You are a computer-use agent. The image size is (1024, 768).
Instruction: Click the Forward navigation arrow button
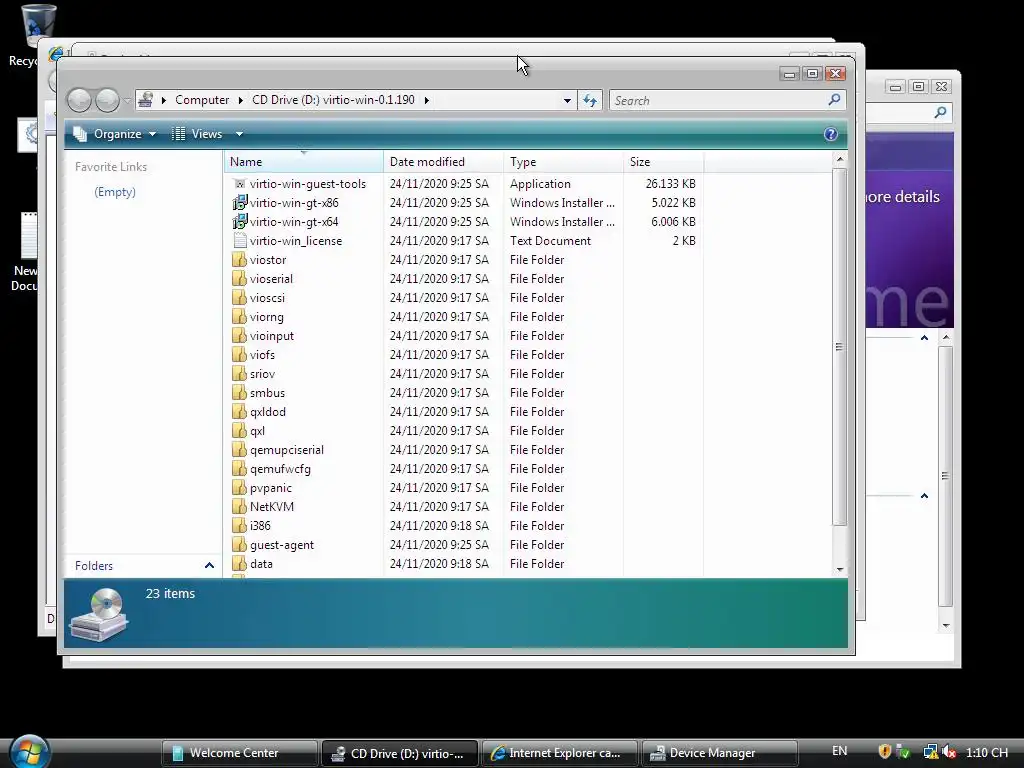pos(107,100)
